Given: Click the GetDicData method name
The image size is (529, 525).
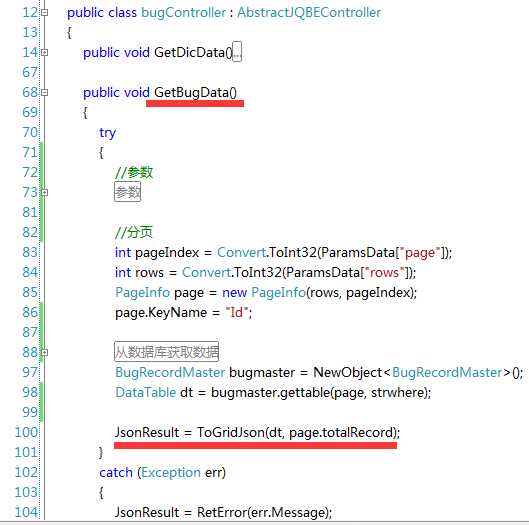Looking at the screenshot, I should tap(190, 53).
